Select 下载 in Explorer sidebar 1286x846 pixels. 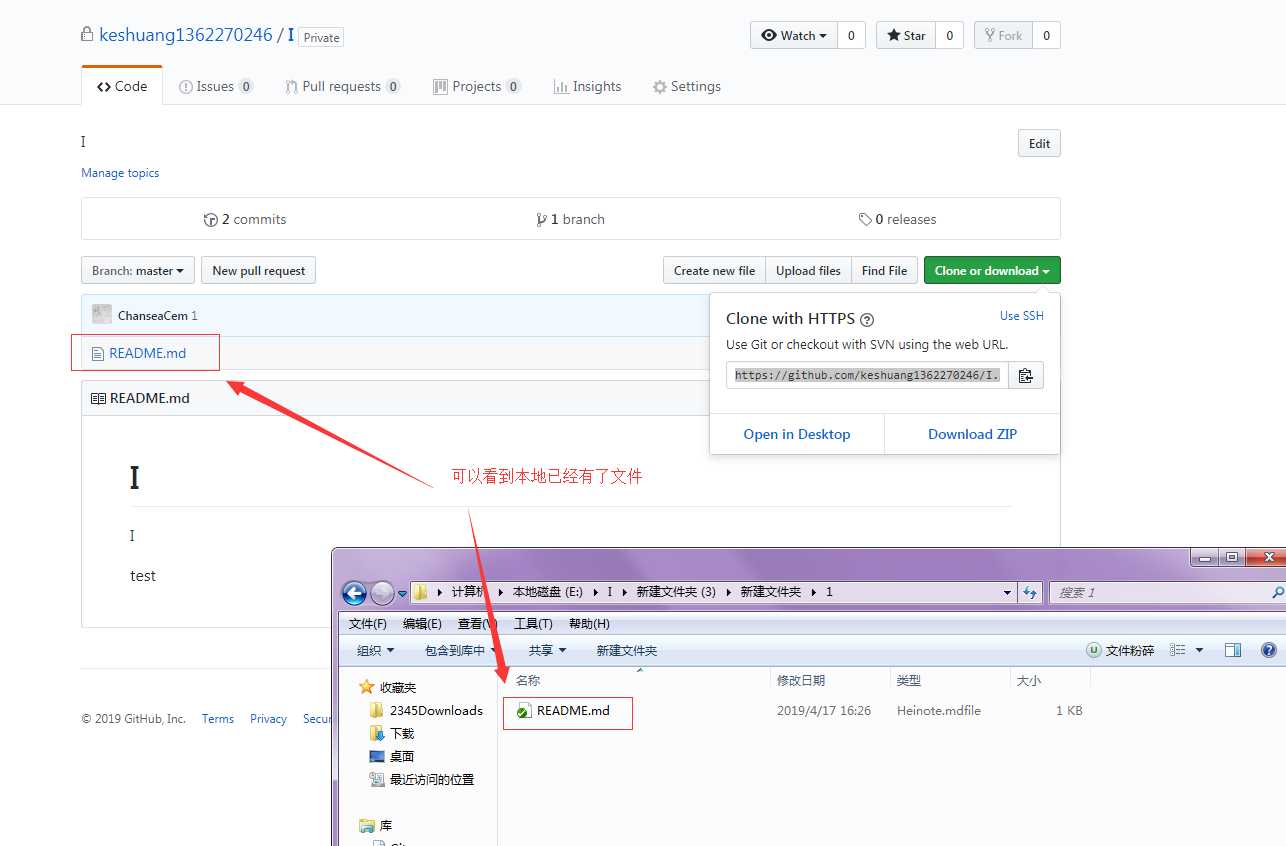tap(392, 734)
